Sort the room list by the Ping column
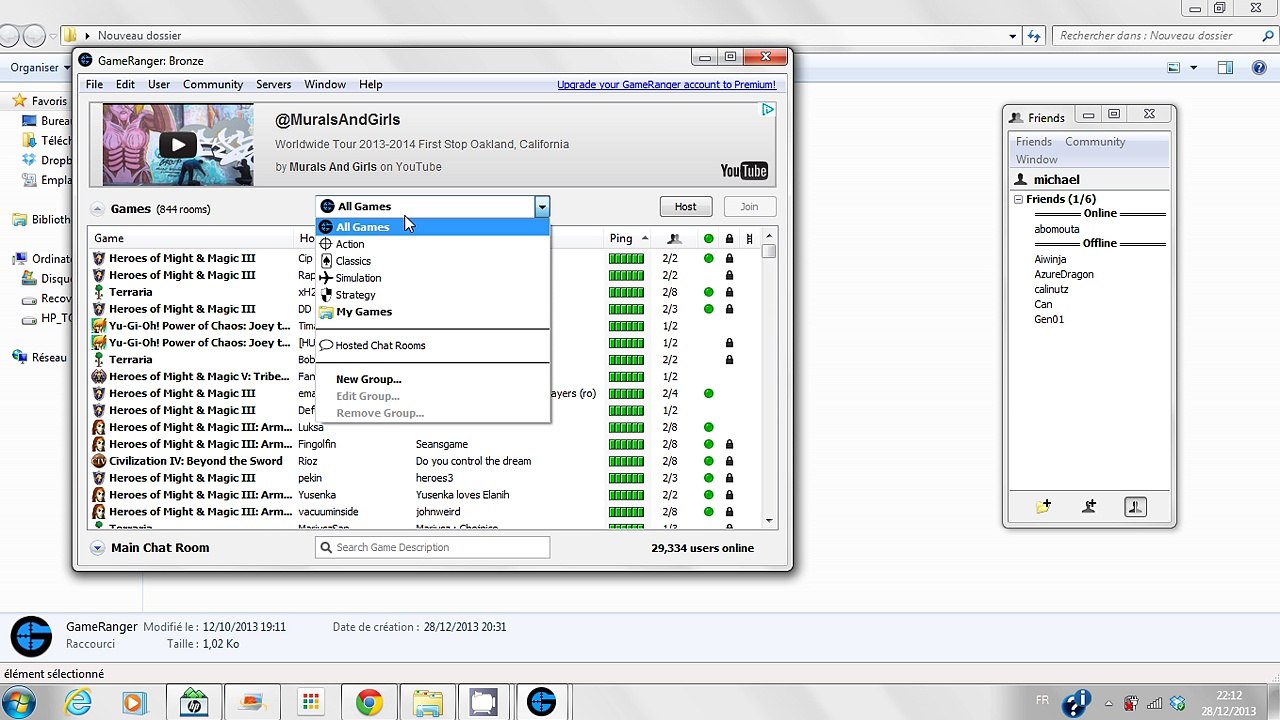 [629, 238]
